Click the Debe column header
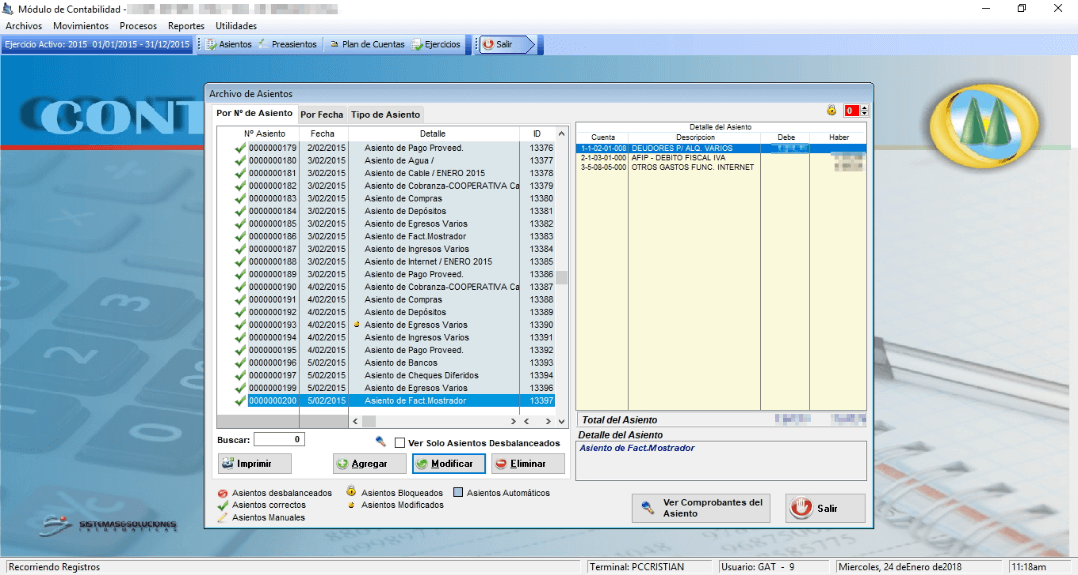 pyautogui.click(x=786, y=138)
